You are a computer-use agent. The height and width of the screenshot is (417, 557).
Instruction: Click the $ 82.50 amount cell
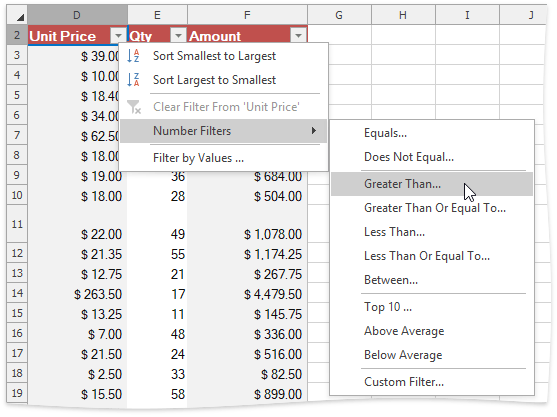coord(247,374)
